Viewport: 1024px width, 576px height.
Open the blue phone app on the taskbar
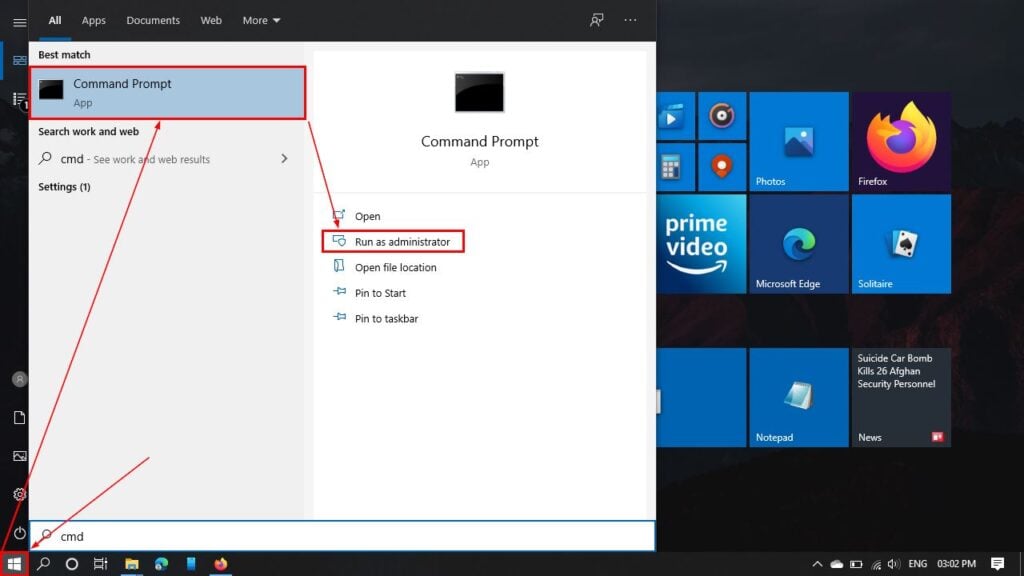(x=191, y=564)
